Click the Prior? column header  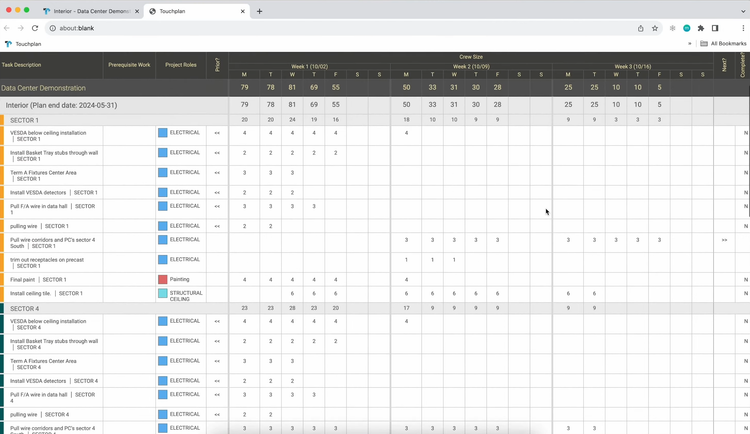tap(217, 65)
